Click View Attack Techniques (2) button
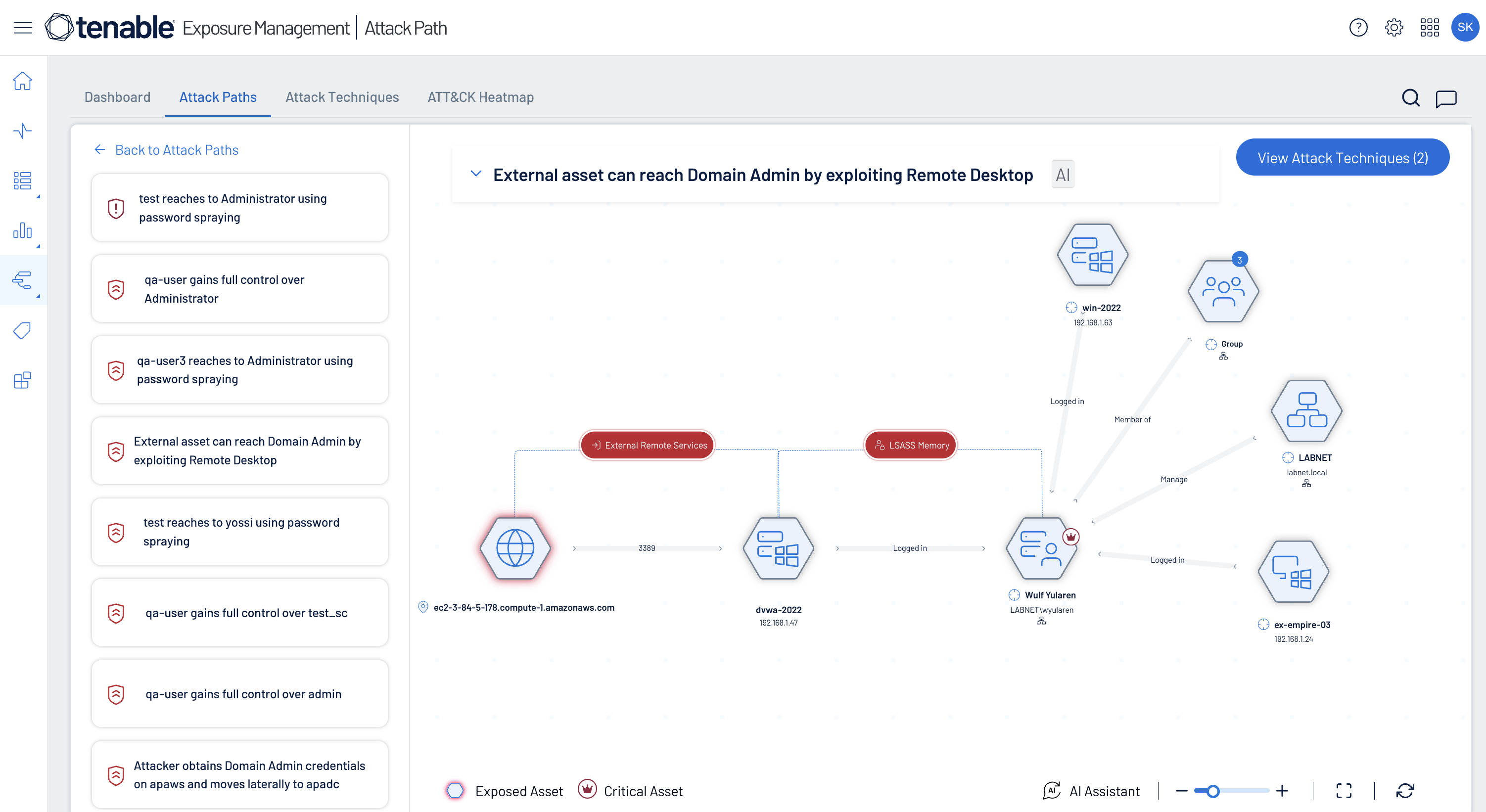The width and height of the screenshot is (1486, 812). (1343, 157)
